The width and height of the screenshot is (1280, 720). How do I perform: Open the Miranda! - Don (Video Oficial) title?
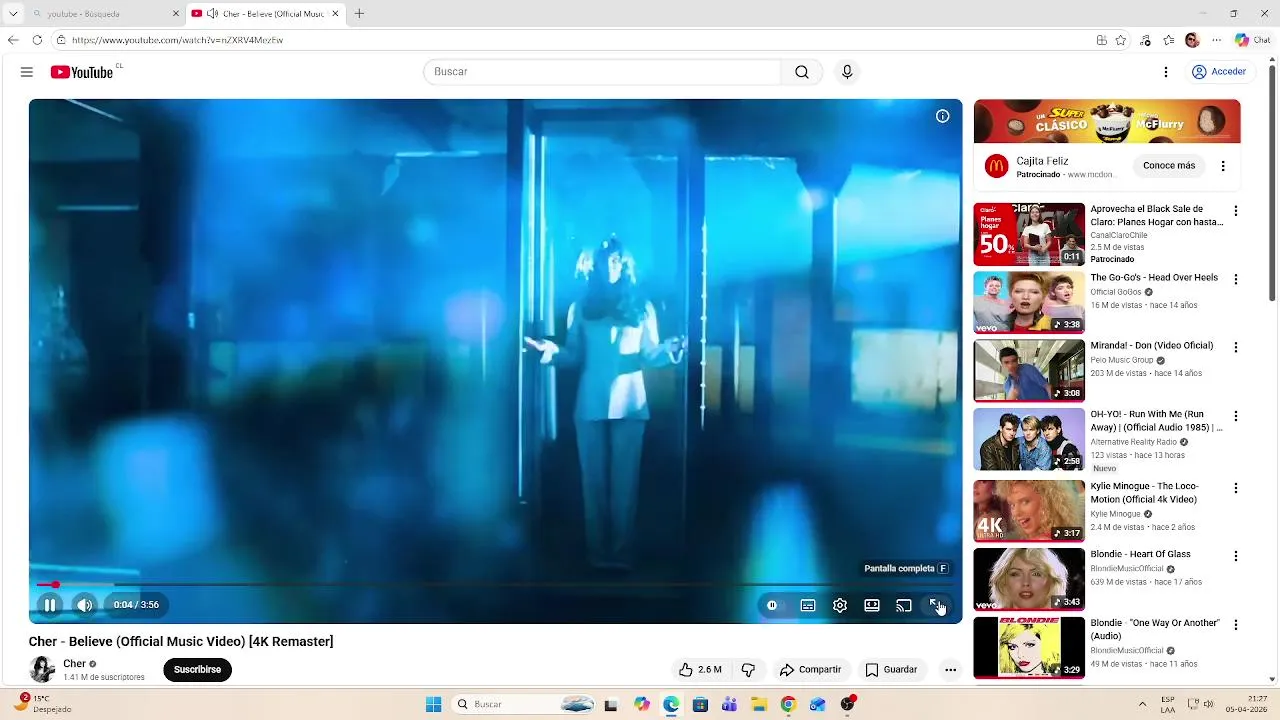coord(1152,345)
